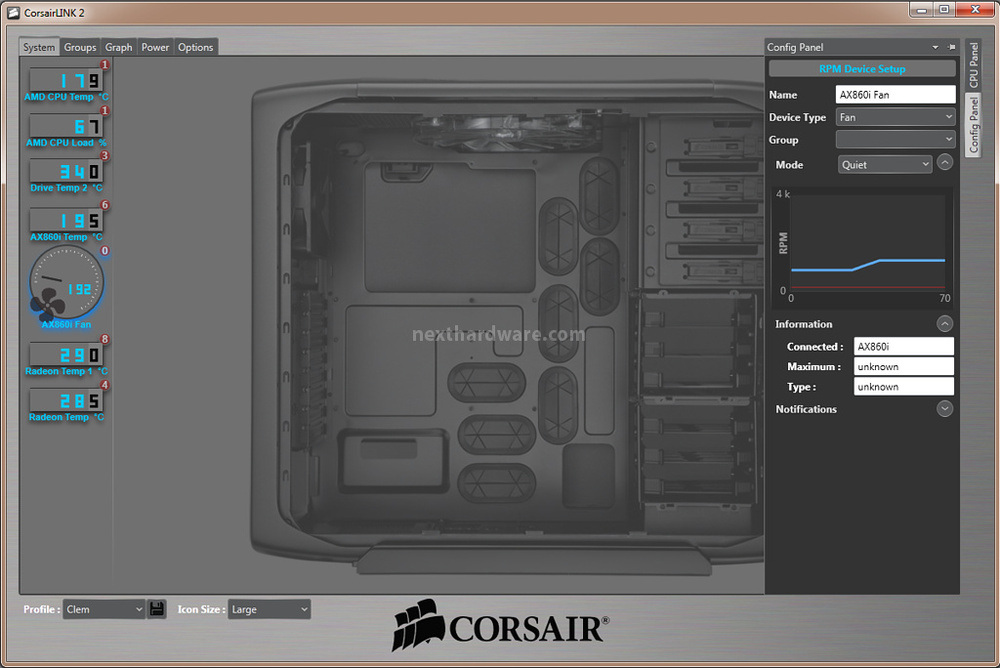1000x668 pixels.
Task: Pin the Config Panel
Action: [952, 47]
